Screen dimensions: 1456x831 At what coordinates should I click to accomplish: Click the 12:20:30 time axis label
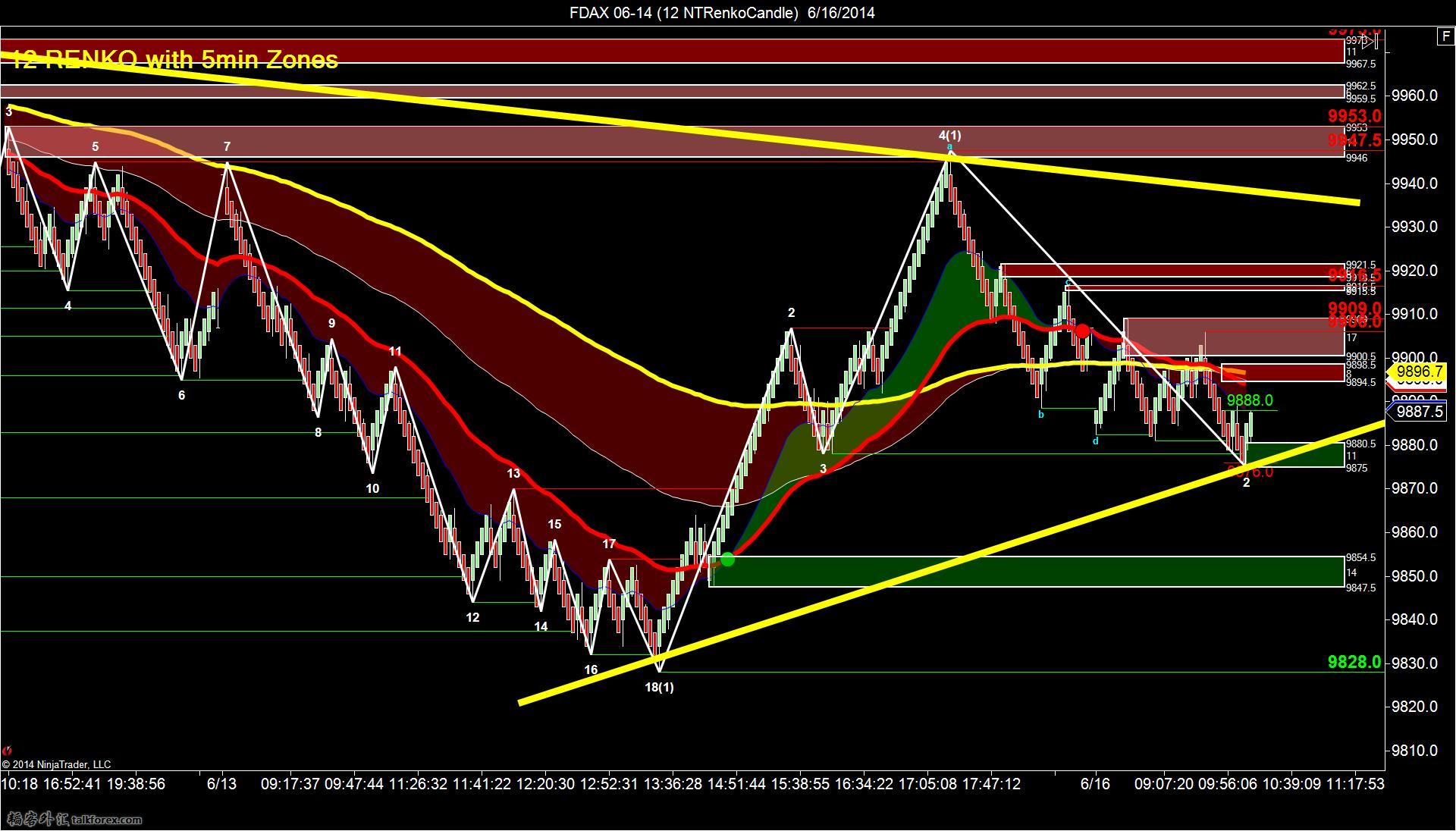(545, 784)
